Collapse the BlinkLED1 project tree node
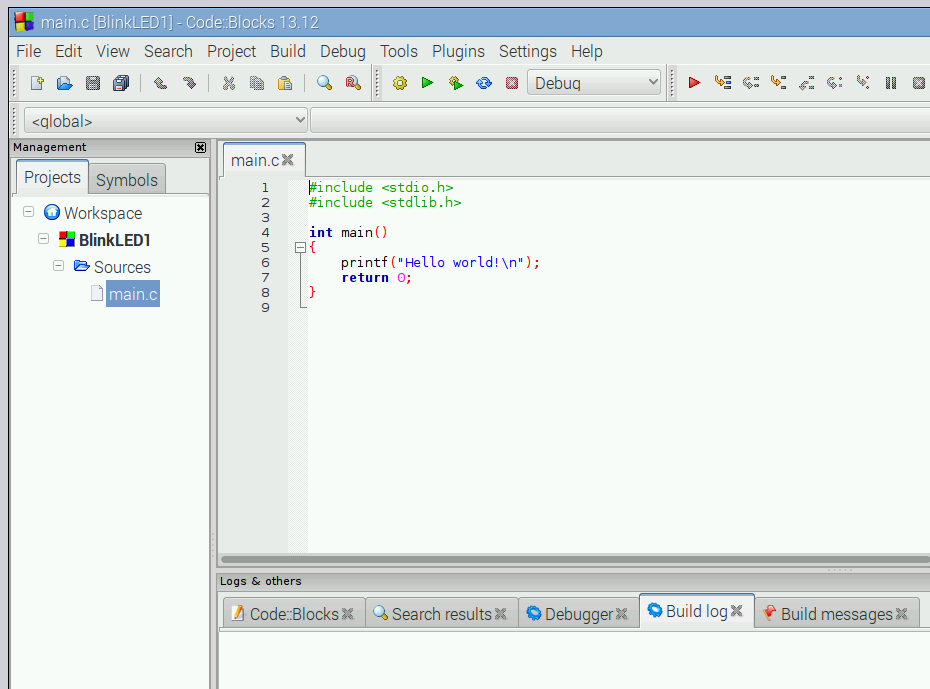This screenshot has width=930, height=689. (43, 239)
